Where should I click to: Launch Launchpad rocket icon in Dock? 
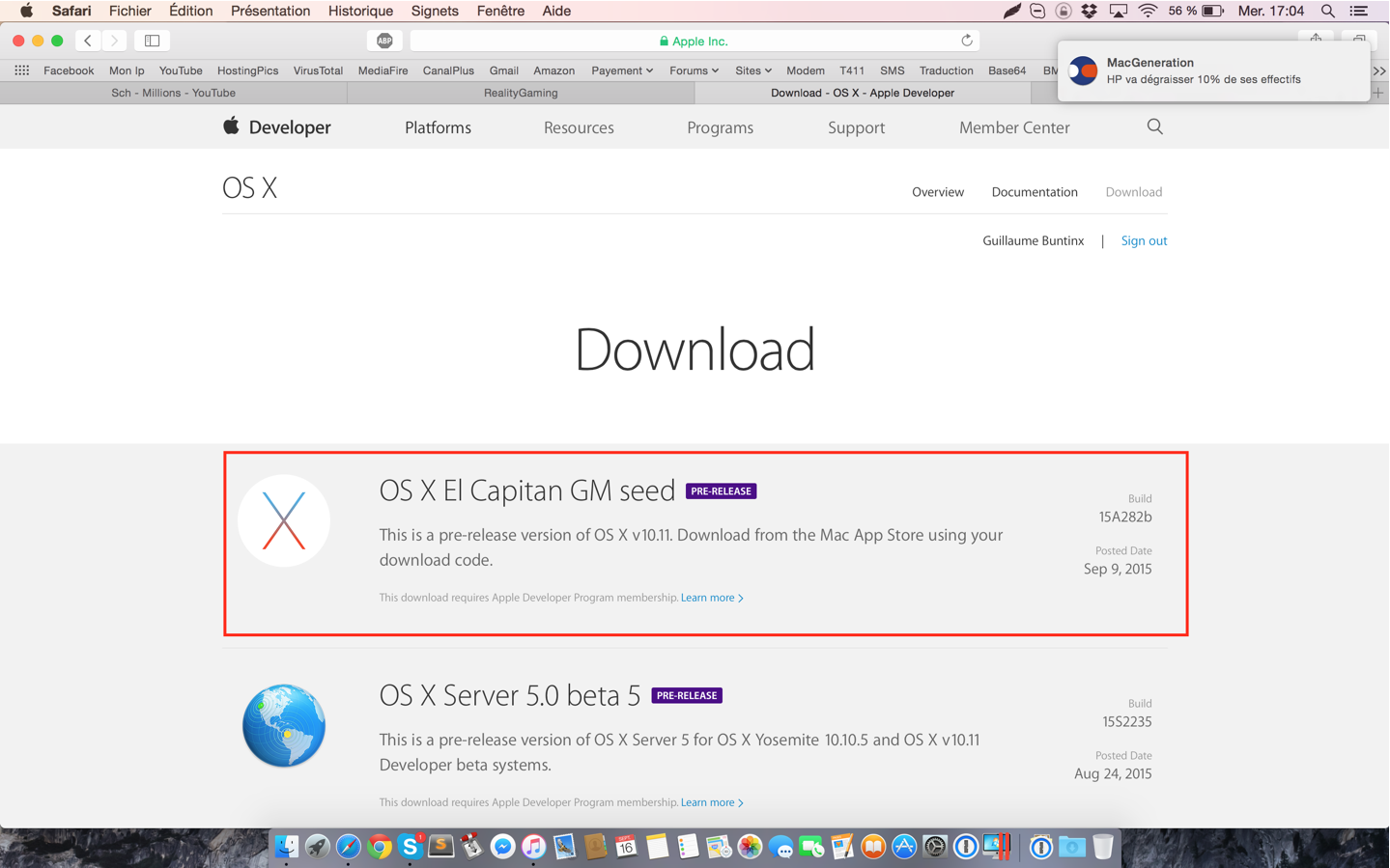pos(318,847)
